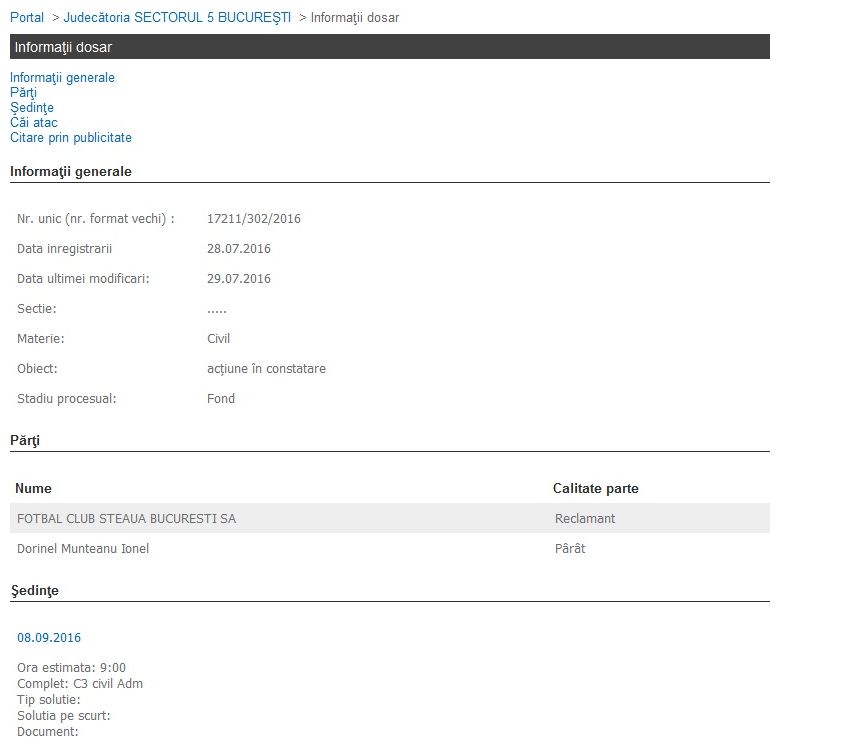The image size is (848, 747).
Task: Click the Pârât role cell
Action: coord(570,549)
